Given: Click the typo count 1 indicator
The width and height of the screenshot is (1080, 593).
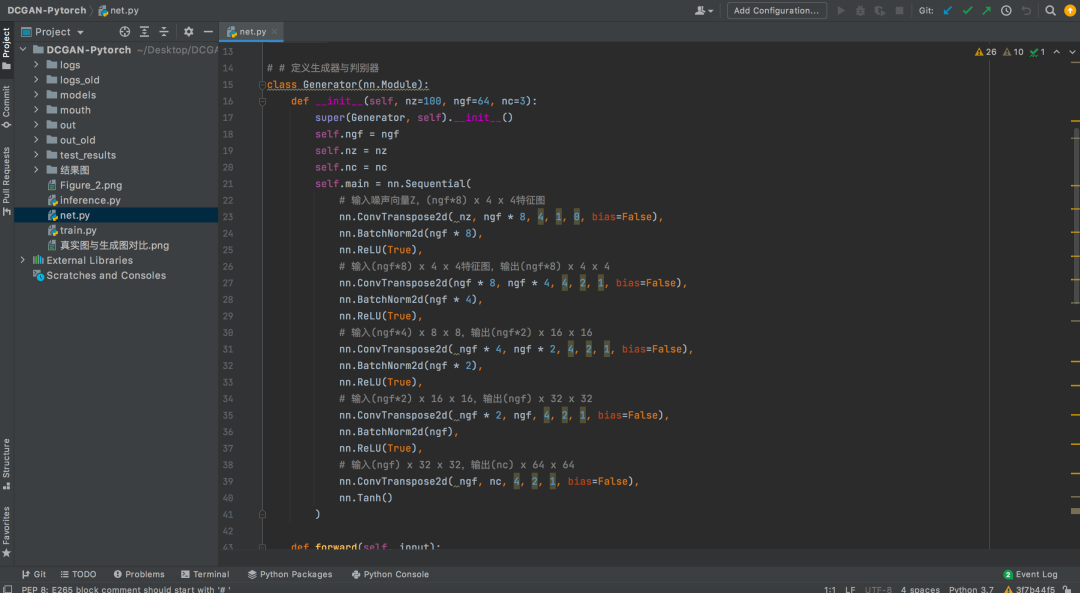Looking at the screenshot, I should (1037, 52).
